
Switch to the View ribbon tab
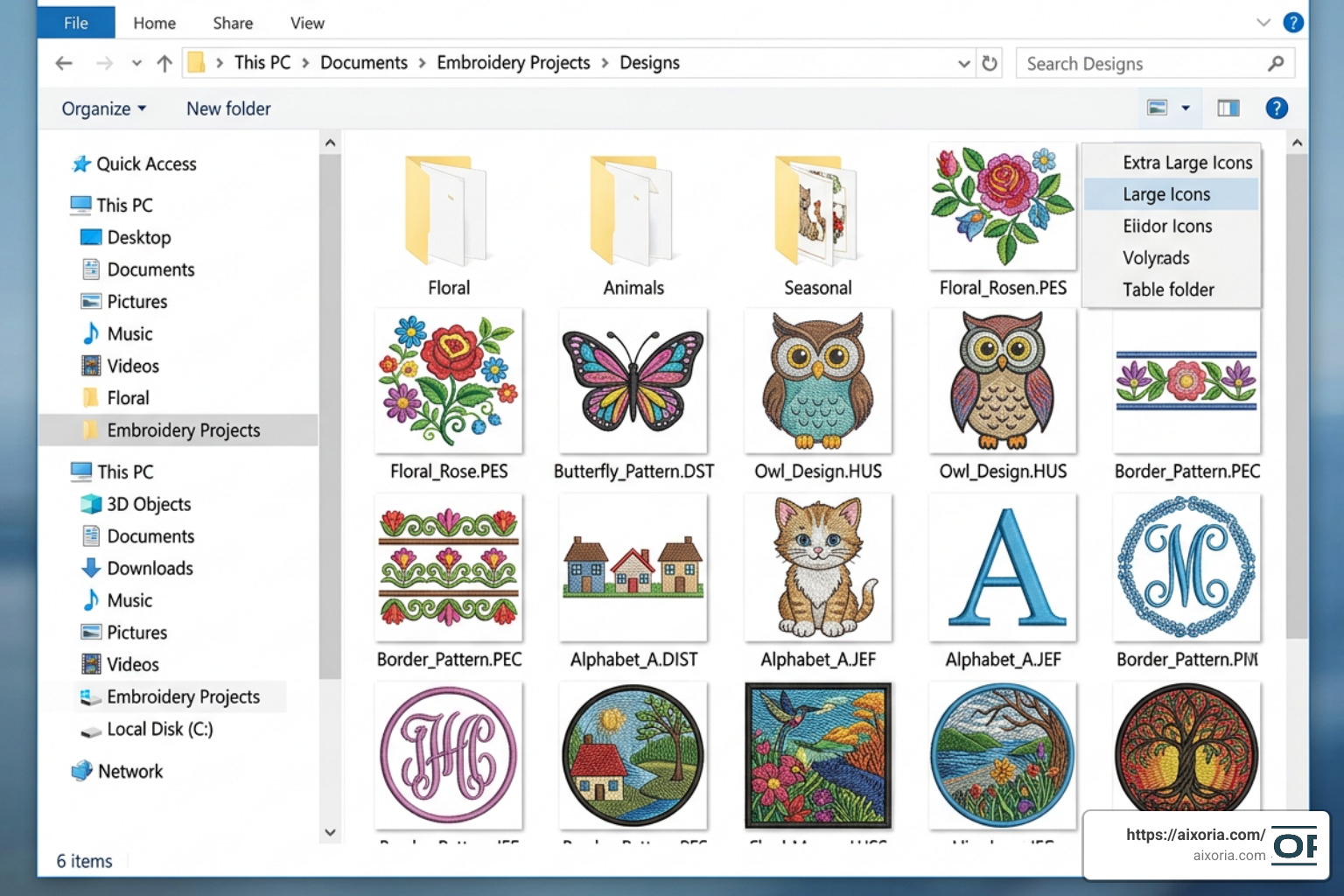click(x=307, y=23)
